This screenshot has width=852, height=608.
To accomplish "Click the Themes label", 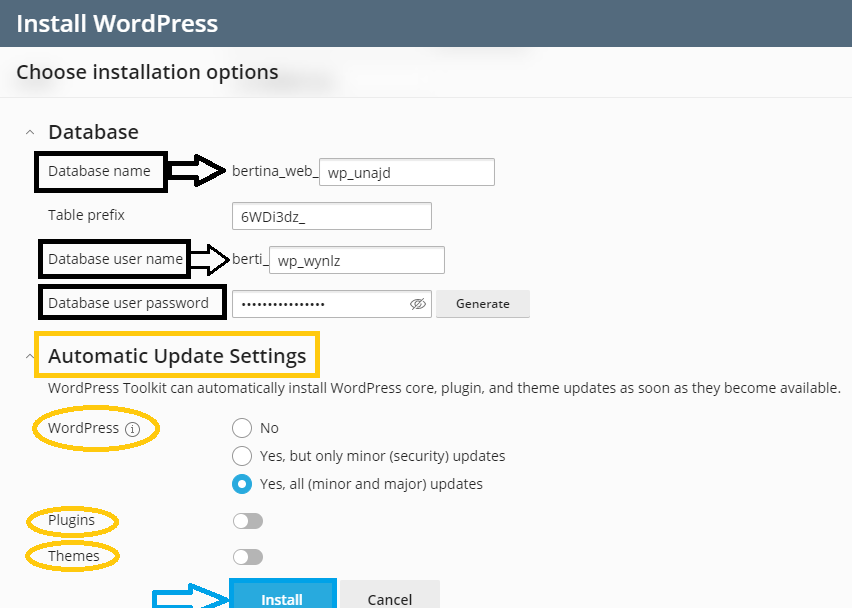I will coord(73,556).
